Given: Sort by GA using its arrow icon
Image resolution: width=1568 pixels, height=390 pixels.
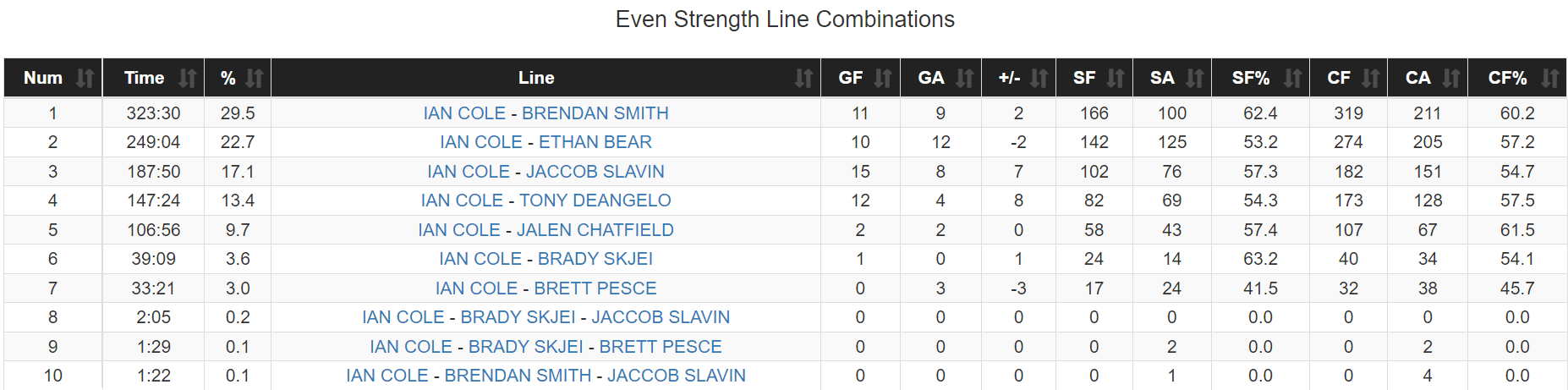Looking at the screenshot, I should click(x=964, y=79).
